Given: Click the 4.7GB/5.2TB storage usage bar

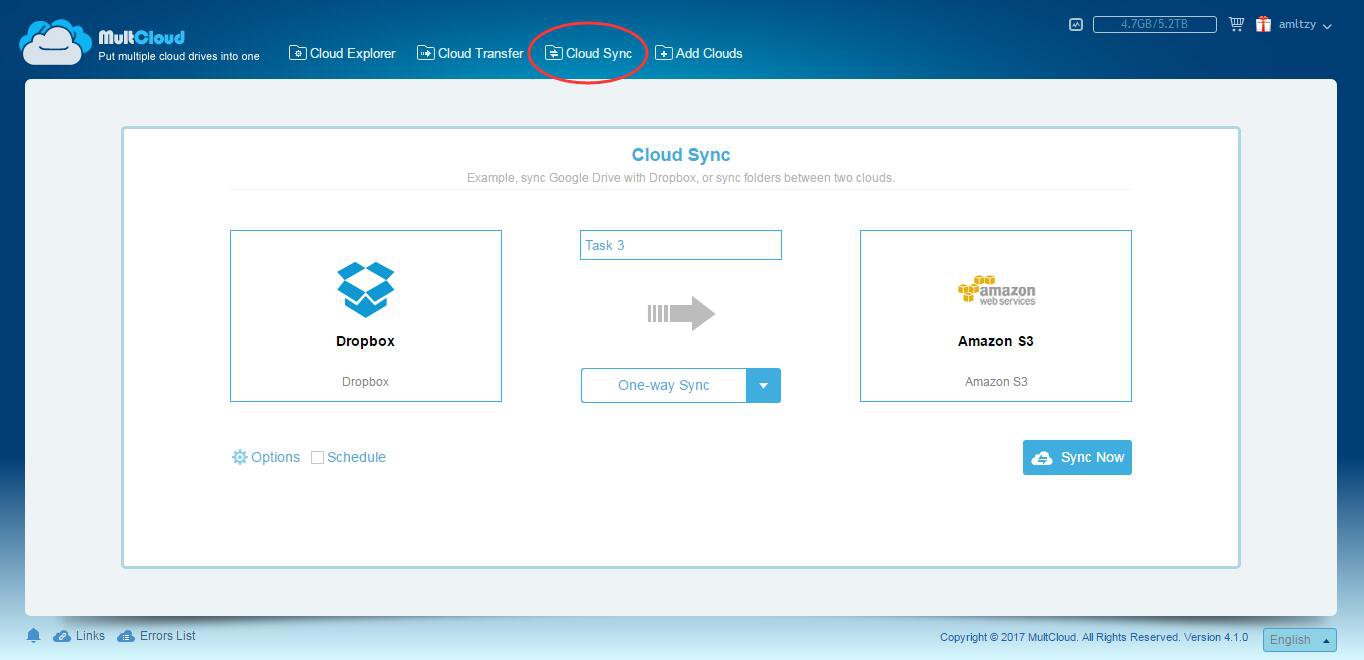Looking at the screenshot, I should 1155,24.
